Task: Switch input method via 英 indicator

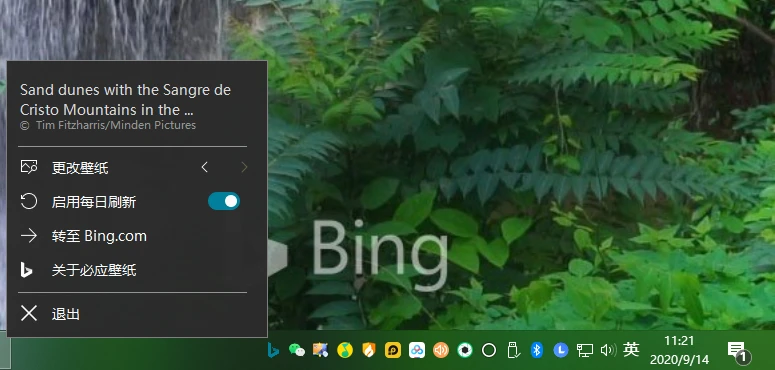Action: [x=631, y=350]
